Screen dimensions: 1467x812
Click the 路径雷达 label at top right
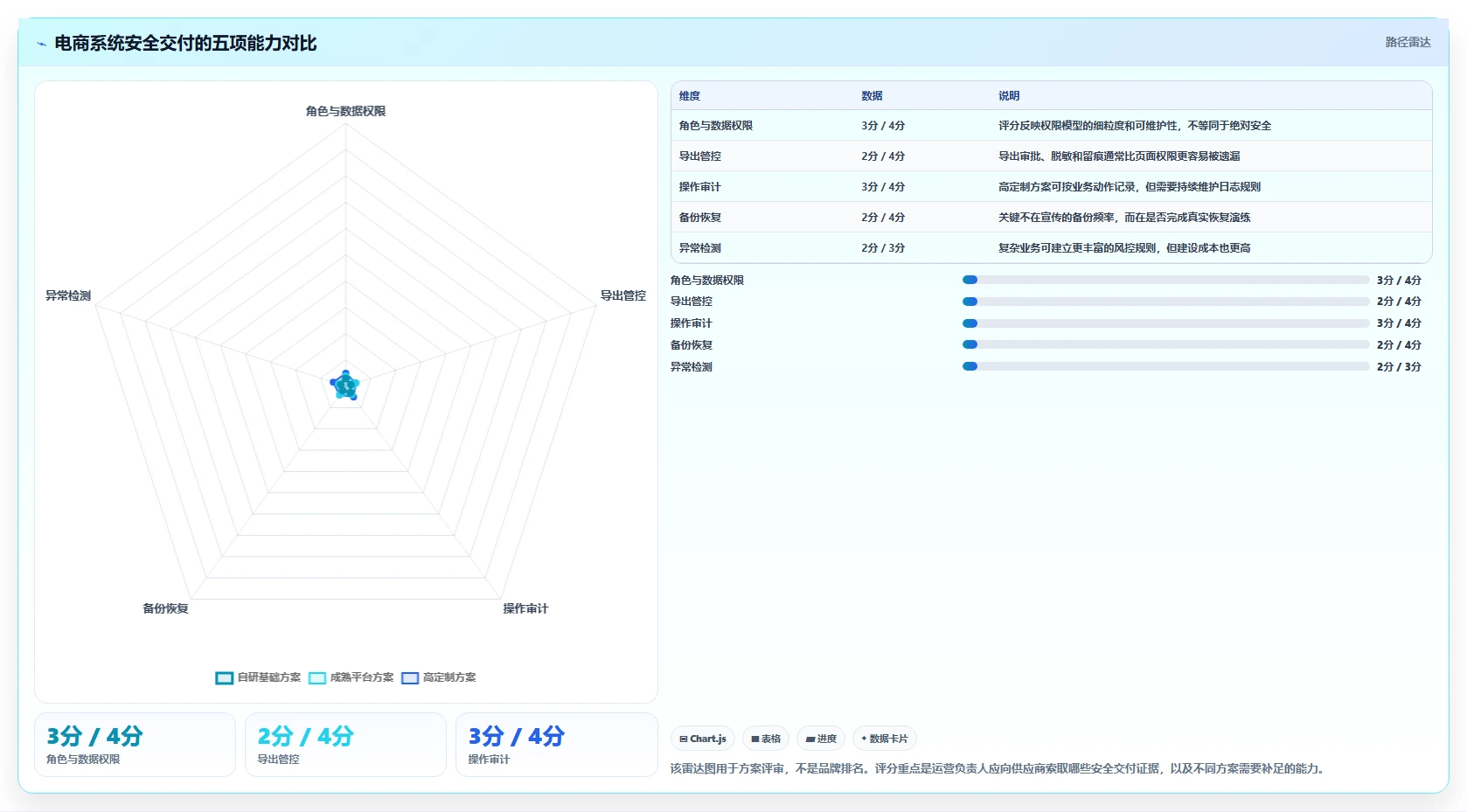pyautogui.click(x=1408, y=42)
